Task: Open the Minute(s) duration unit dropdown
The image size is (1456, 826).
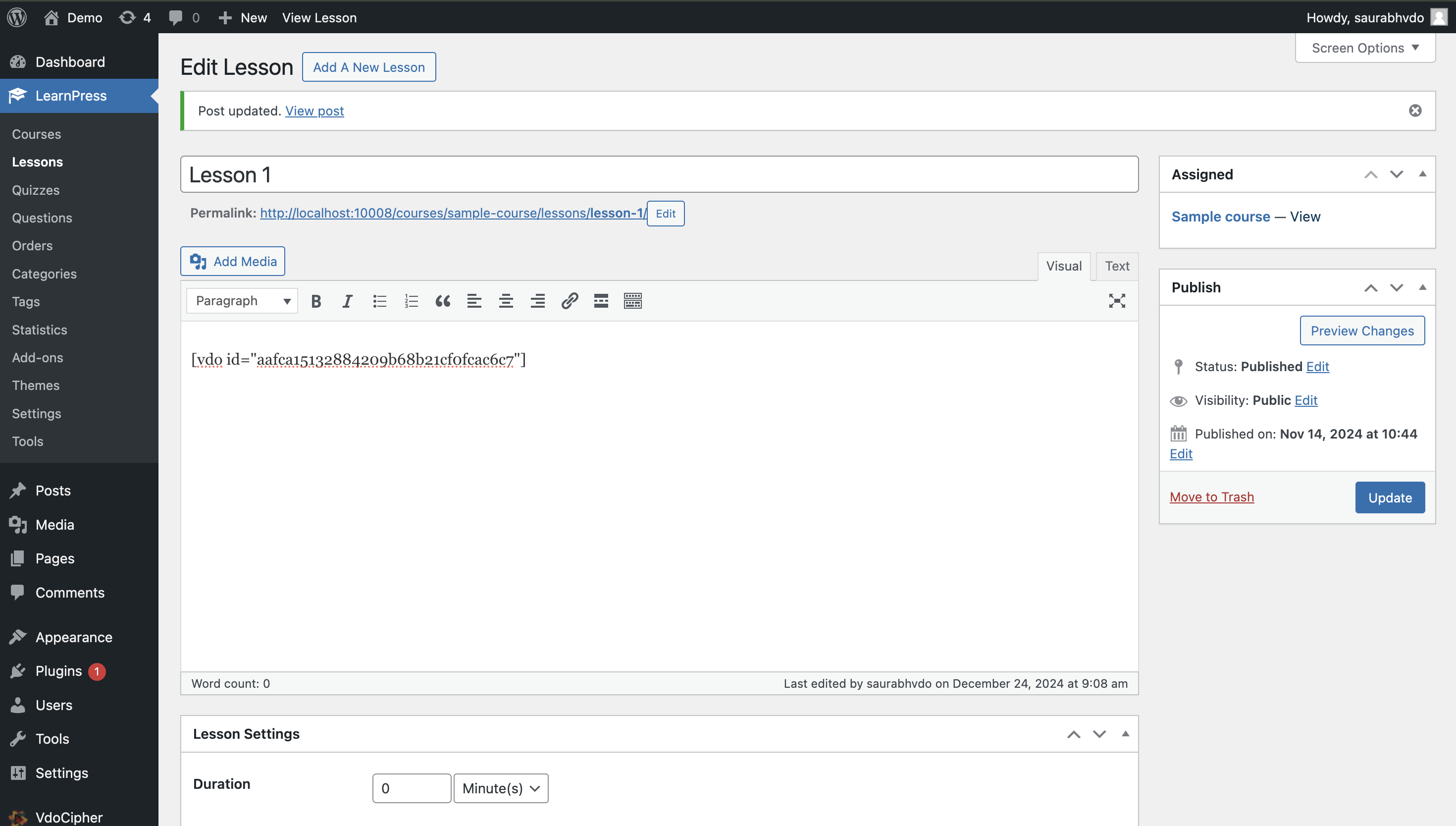Action: click(500, 788)
